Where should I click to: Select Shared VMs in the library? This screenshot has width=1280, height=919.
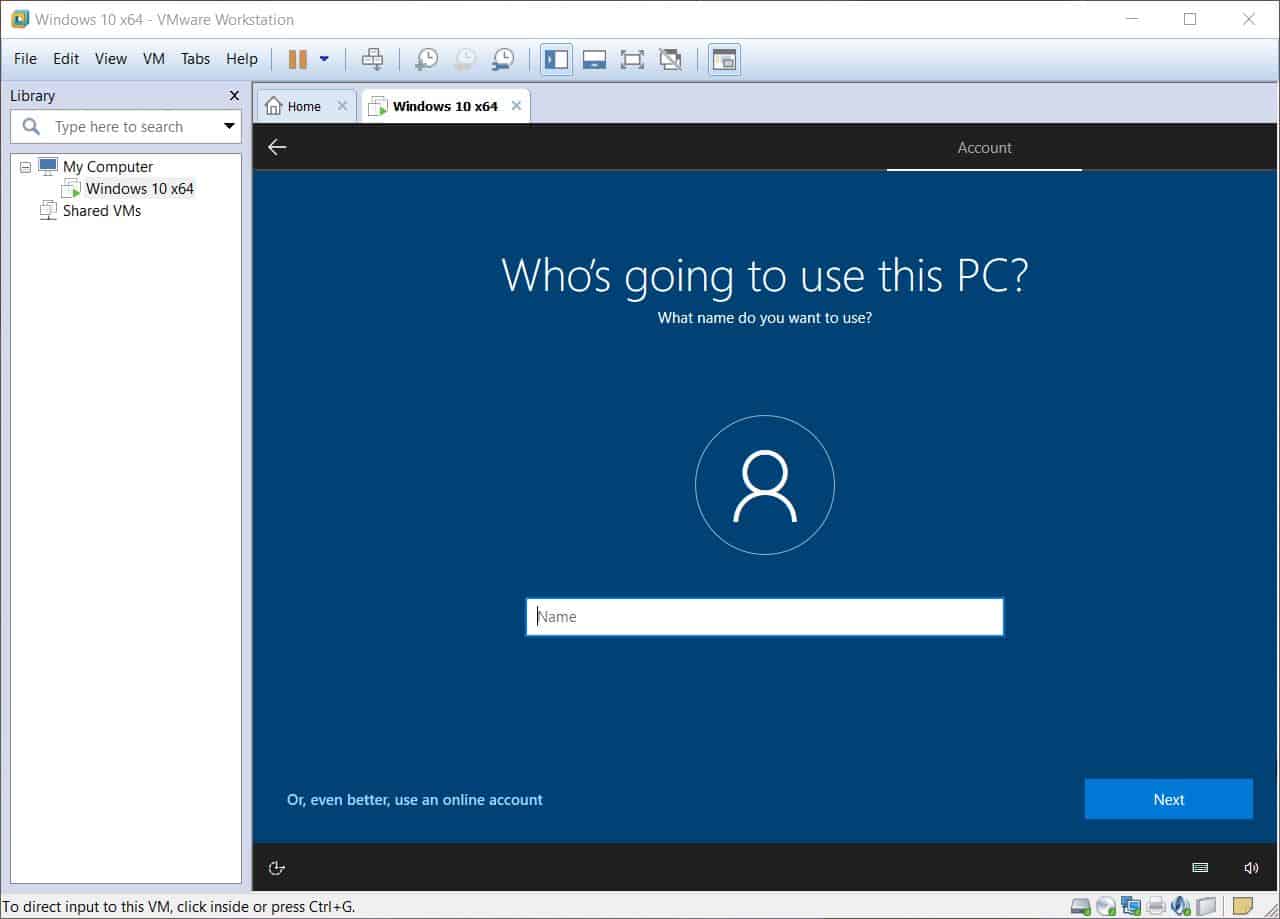pyautogui.click(x=101, y=211)
